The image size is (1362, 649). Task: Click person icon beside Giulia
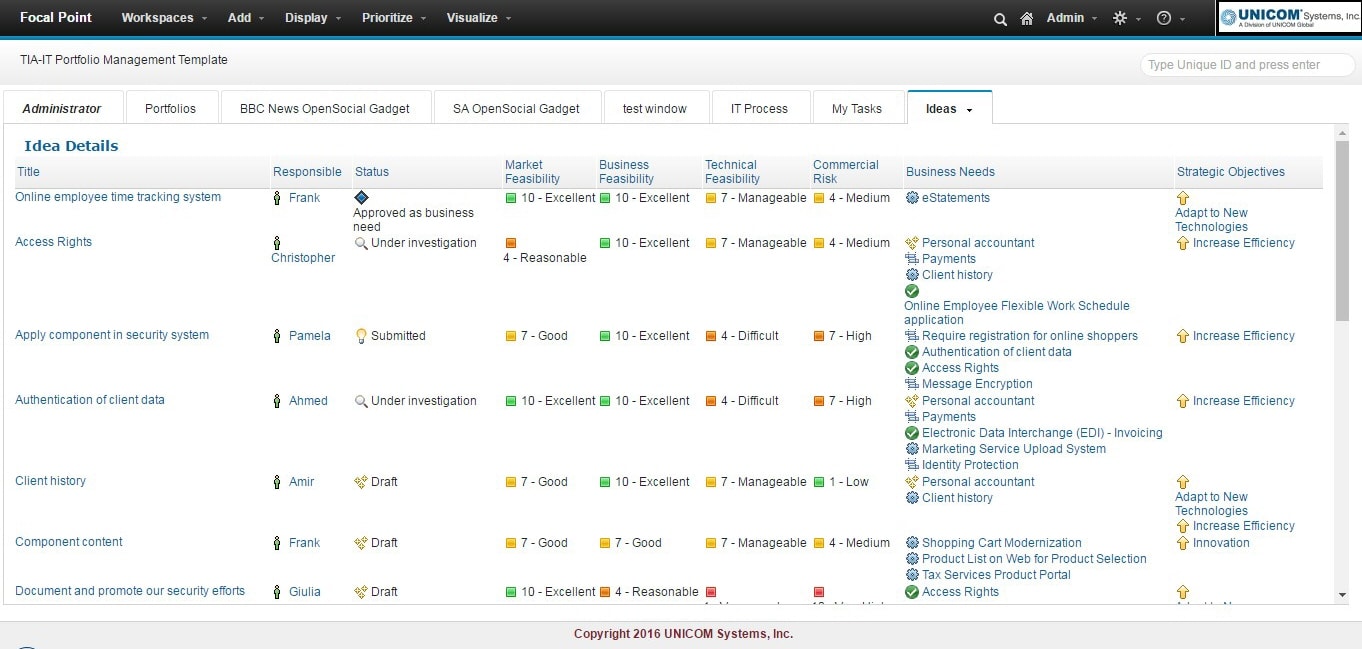tap(277, 592)
